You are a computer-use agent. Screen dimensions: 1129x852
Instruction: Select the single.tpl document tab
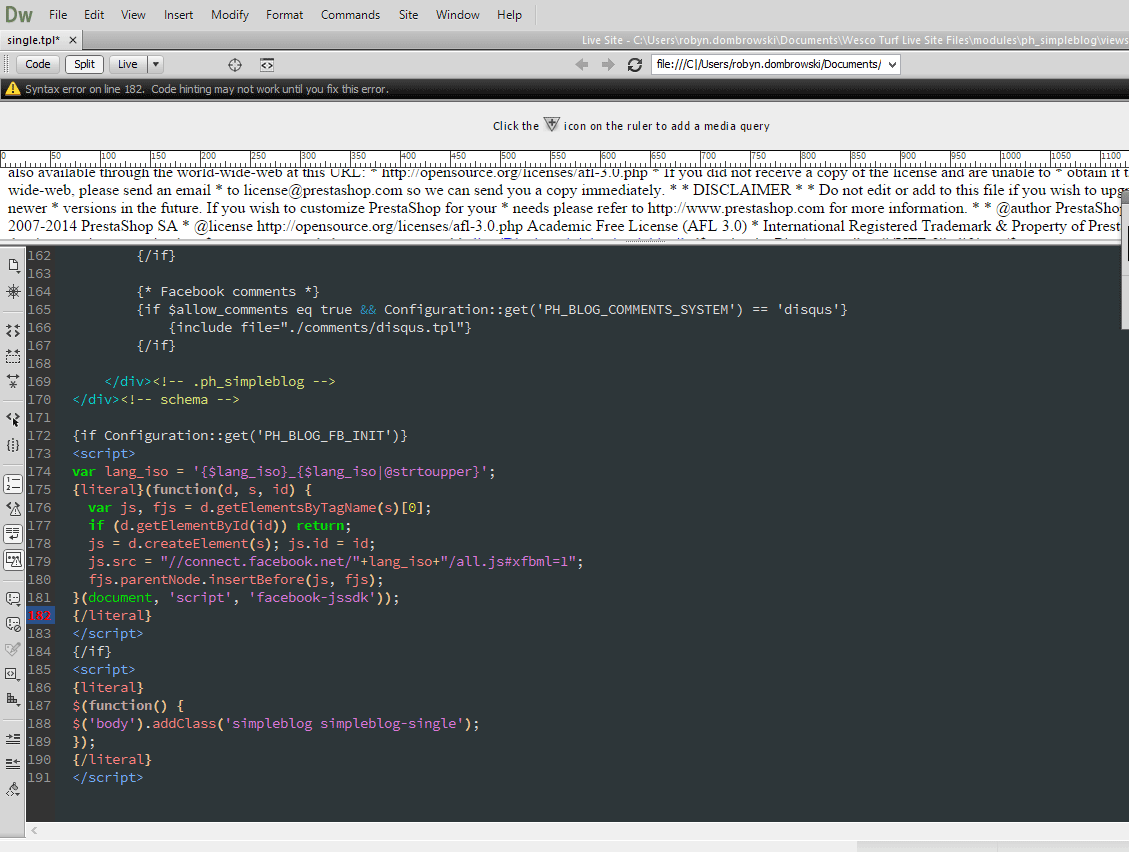click(34, 40)
